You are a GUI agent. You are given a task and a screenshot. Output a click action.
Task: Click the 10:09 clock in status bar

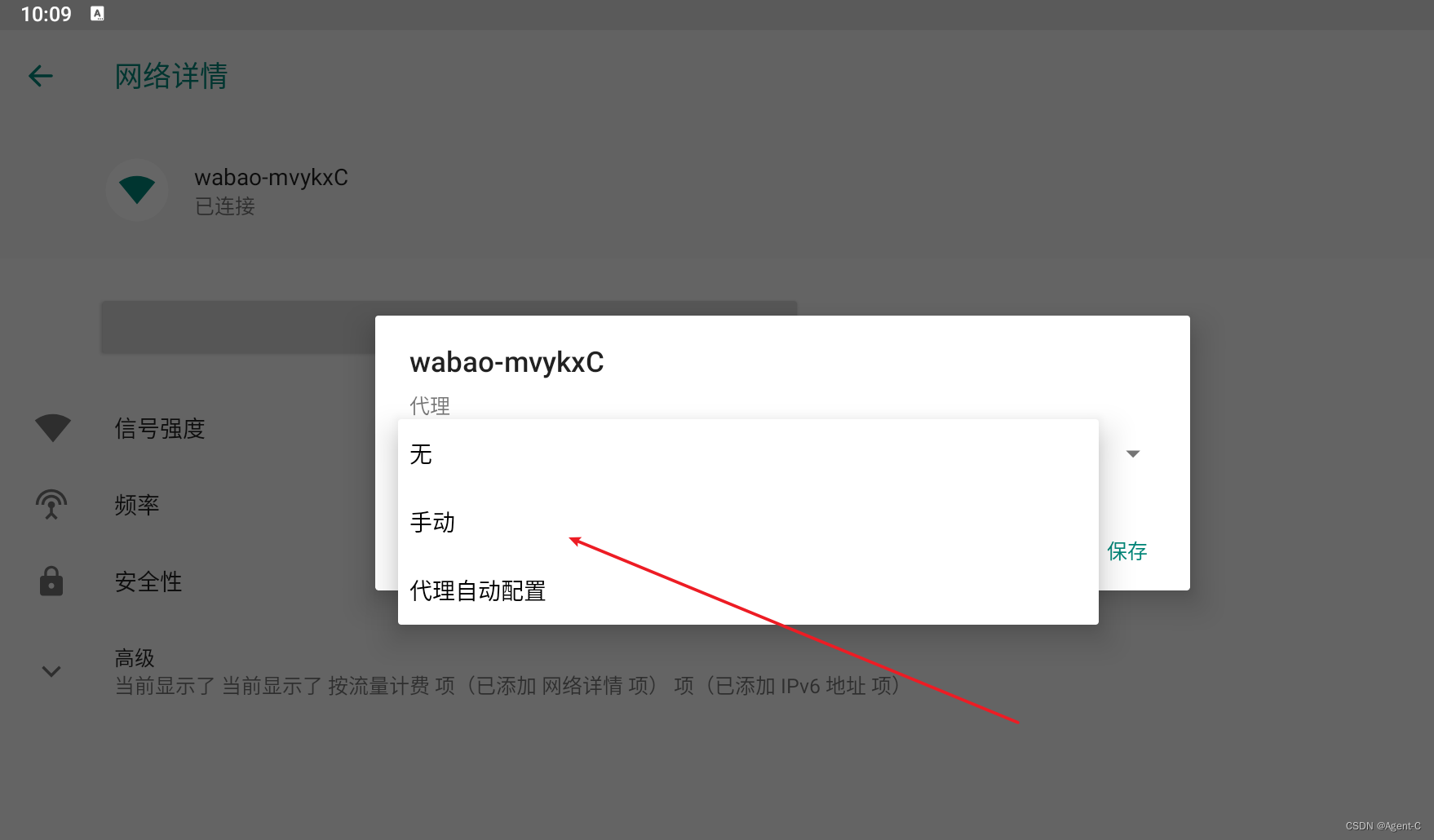46,14
